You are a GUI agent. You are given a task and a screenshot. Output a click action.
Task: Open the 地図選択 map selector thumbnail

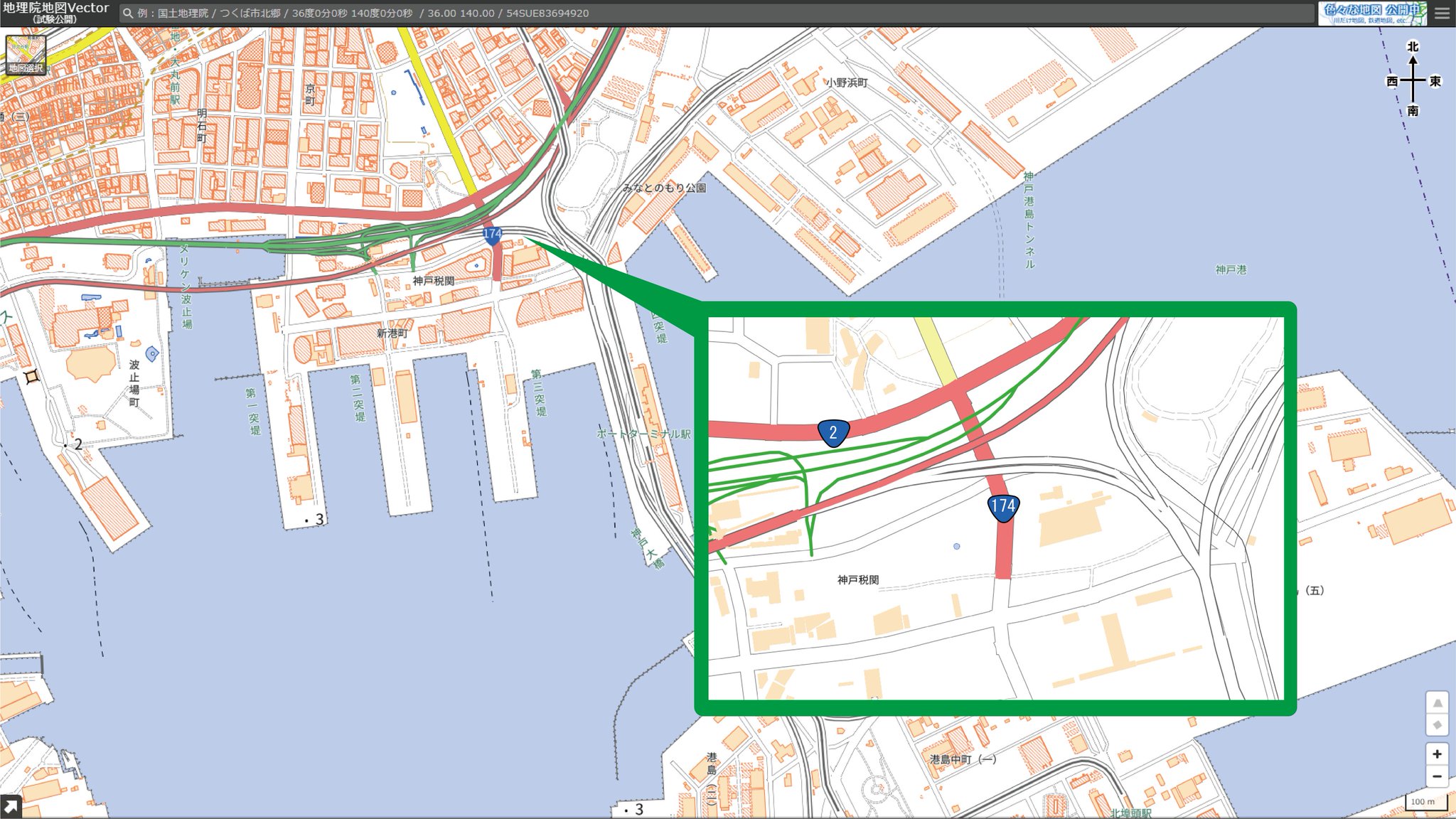(x=26, y=55)
